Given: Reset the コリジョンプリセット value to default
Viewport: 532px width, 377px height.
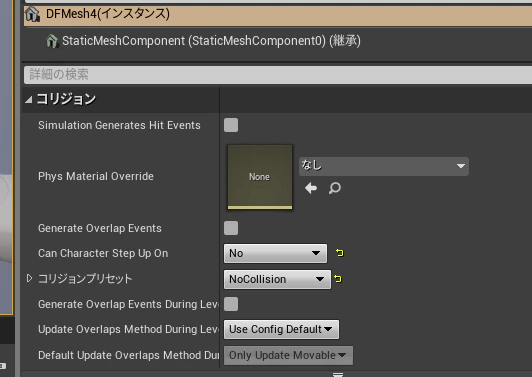Looking at the screenshot, I should (338, 279).
